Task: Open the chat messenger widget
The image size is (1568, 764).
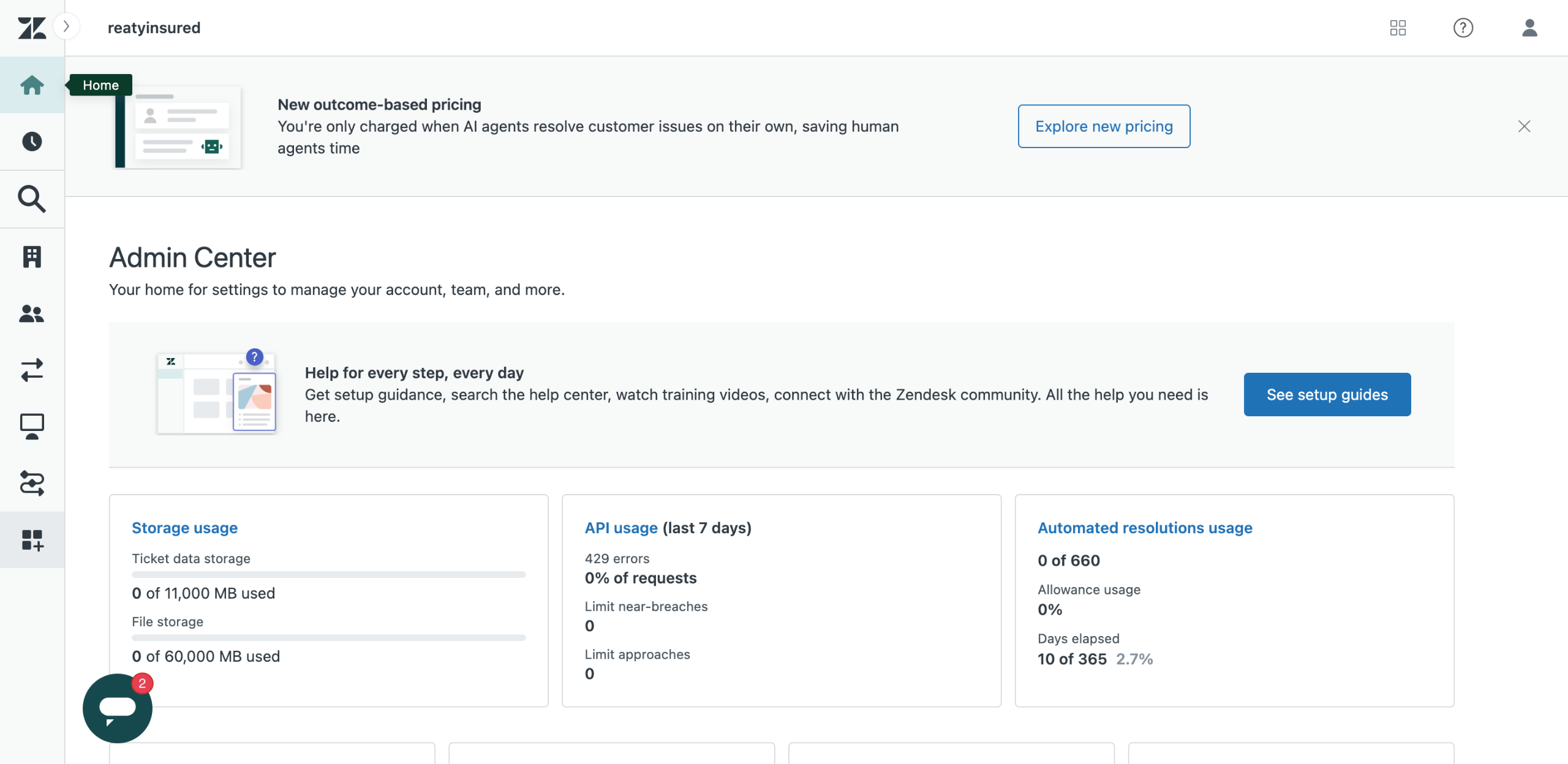Action: [118, 708]
